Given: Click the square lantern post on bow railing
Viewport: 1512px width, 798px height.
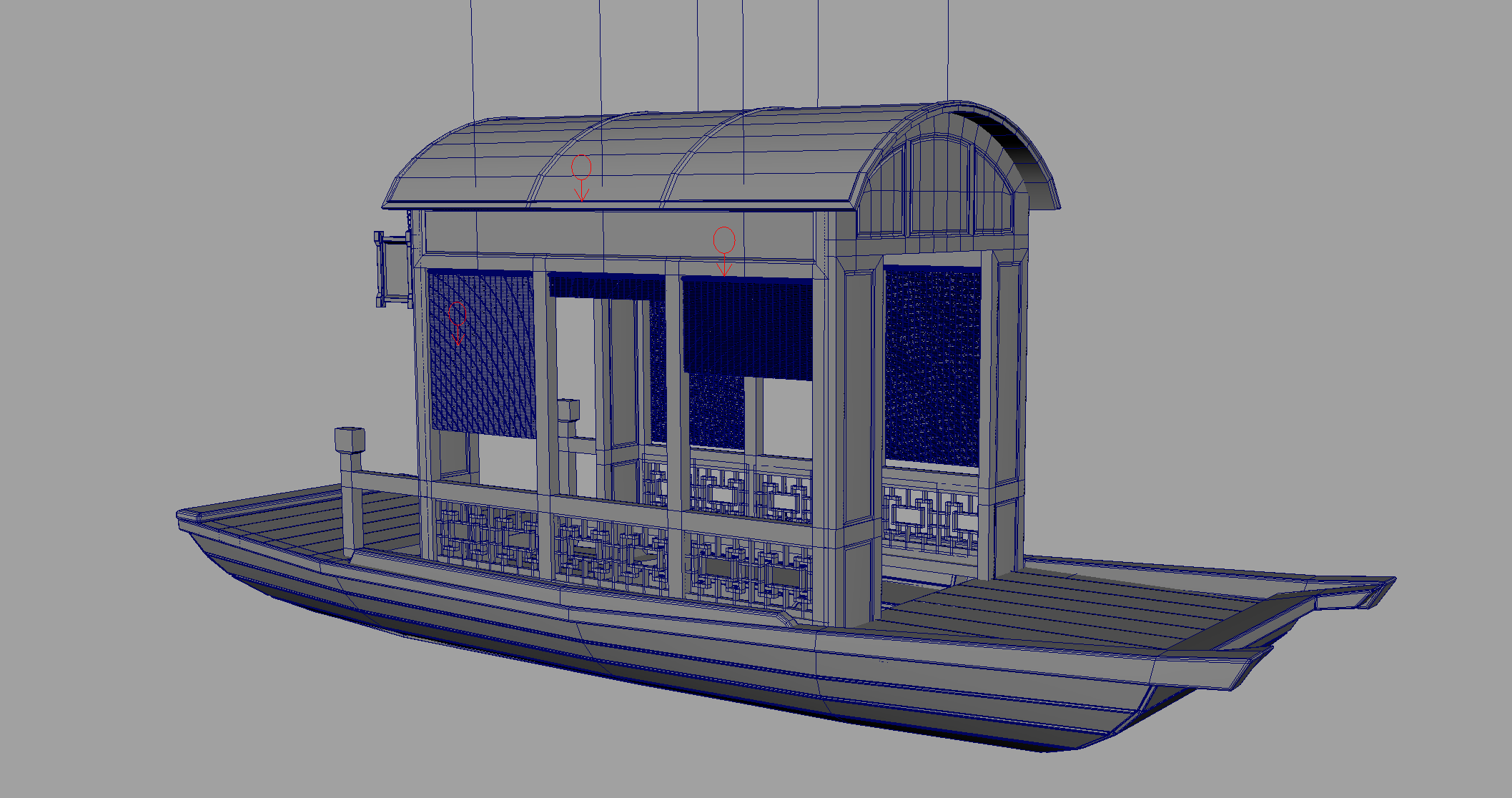Looking at the screenshot, I should point(349,440).
